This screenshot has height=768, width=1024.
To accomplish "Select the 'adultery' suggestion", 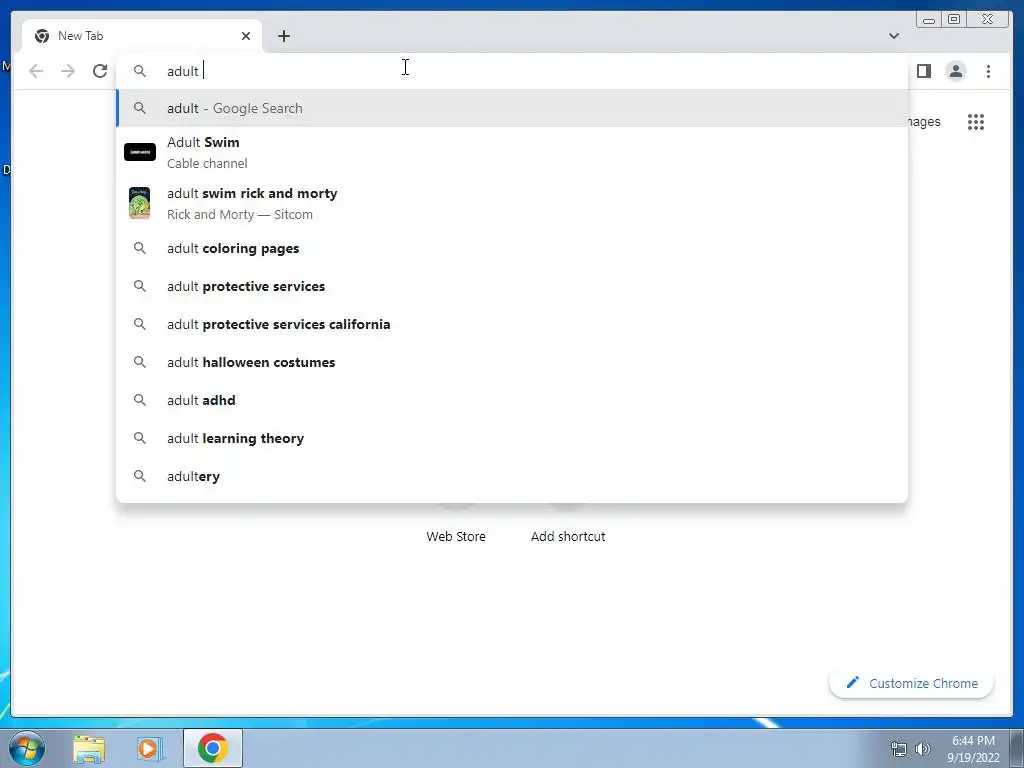I will point(513,475).
